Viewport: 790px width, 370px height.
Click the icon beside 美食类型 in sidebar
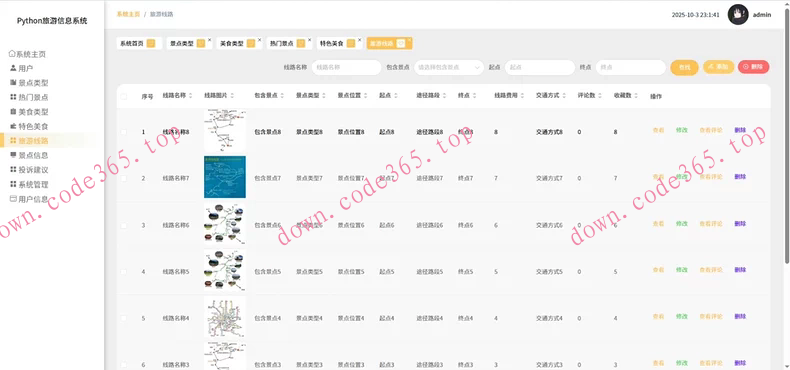tap(13, 111)
